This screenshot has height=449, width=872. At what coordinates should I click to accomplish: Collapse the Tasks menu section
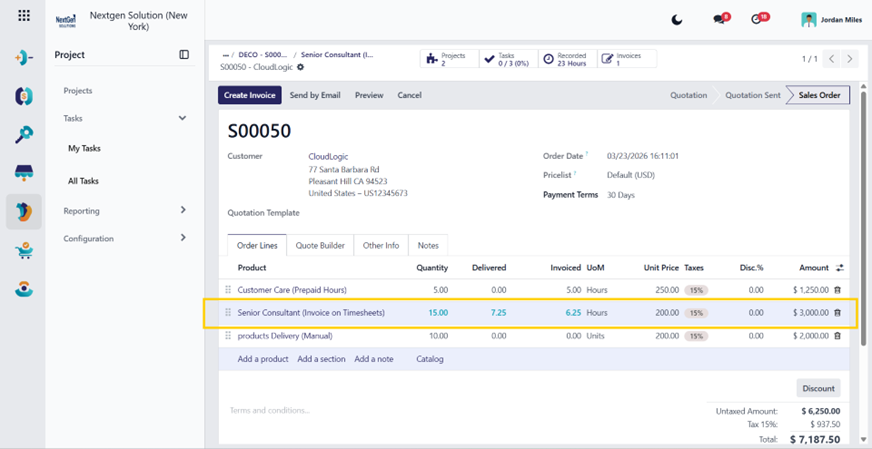[182, 118]
